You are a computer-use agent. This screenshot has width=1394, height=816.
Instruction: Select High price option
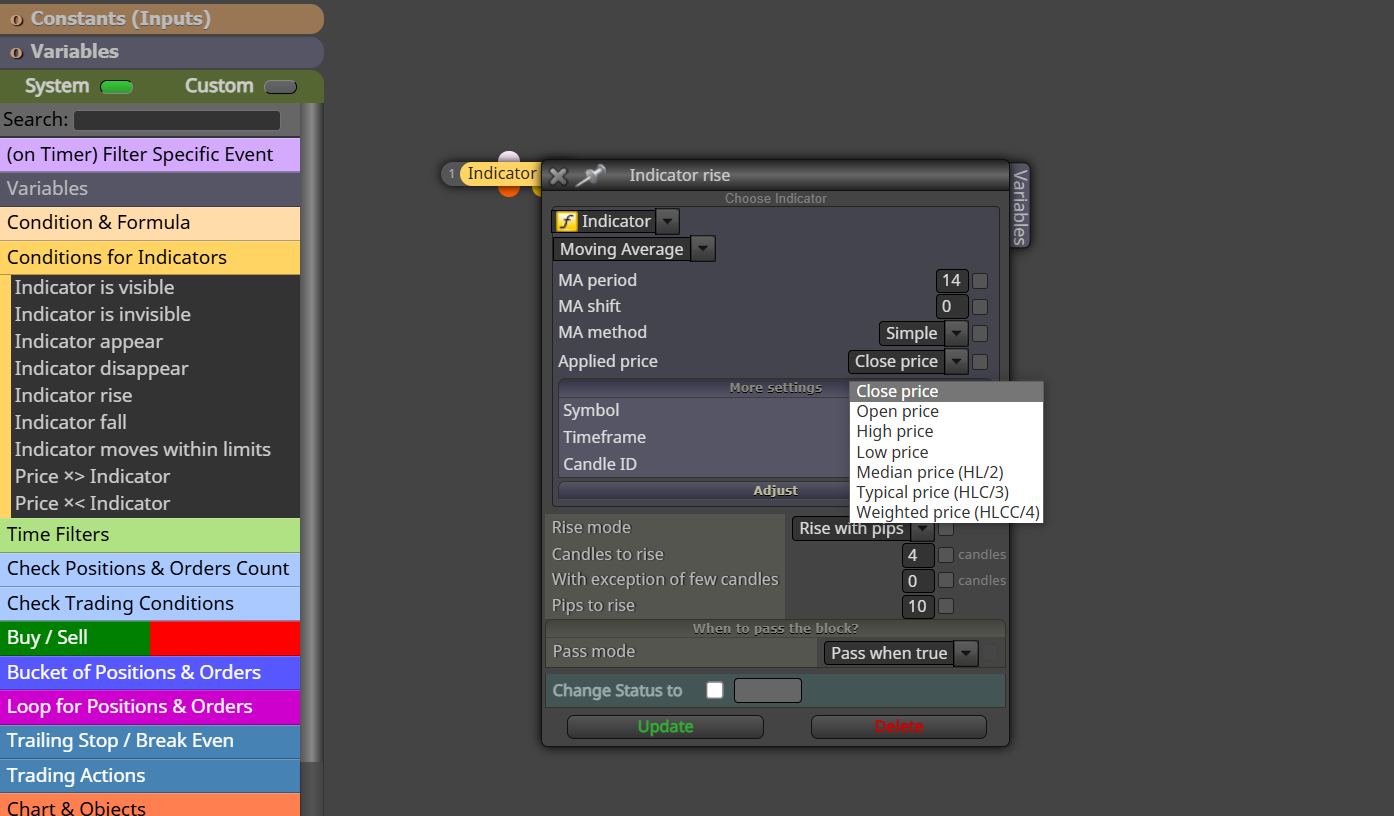[946, 431]
